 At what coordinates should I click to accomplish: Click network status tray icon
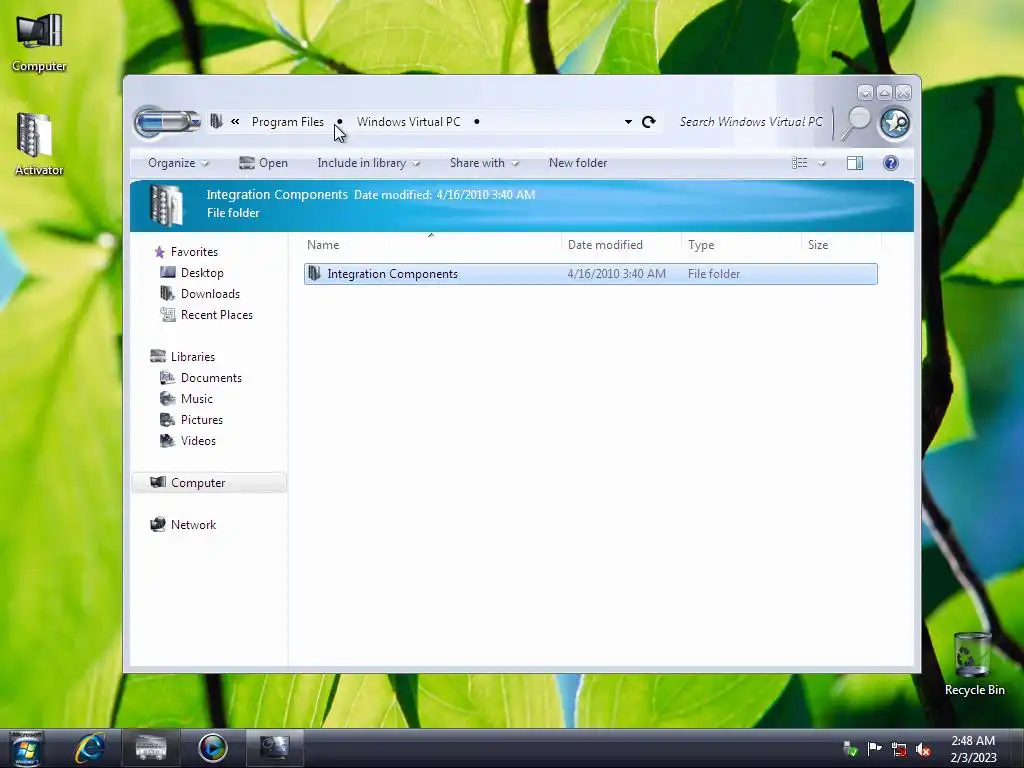pos(899,749)
